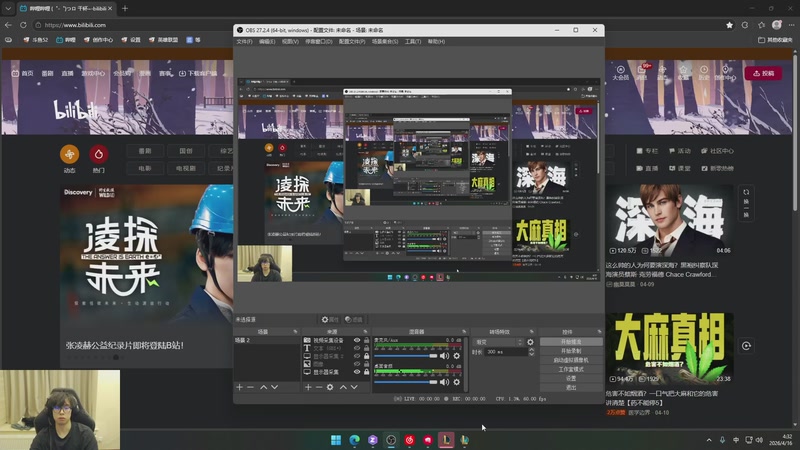The width and height of the screenshot is (800, 450).
Task: Move scene up in OBS scenes panel
Action: click(263, 387)
